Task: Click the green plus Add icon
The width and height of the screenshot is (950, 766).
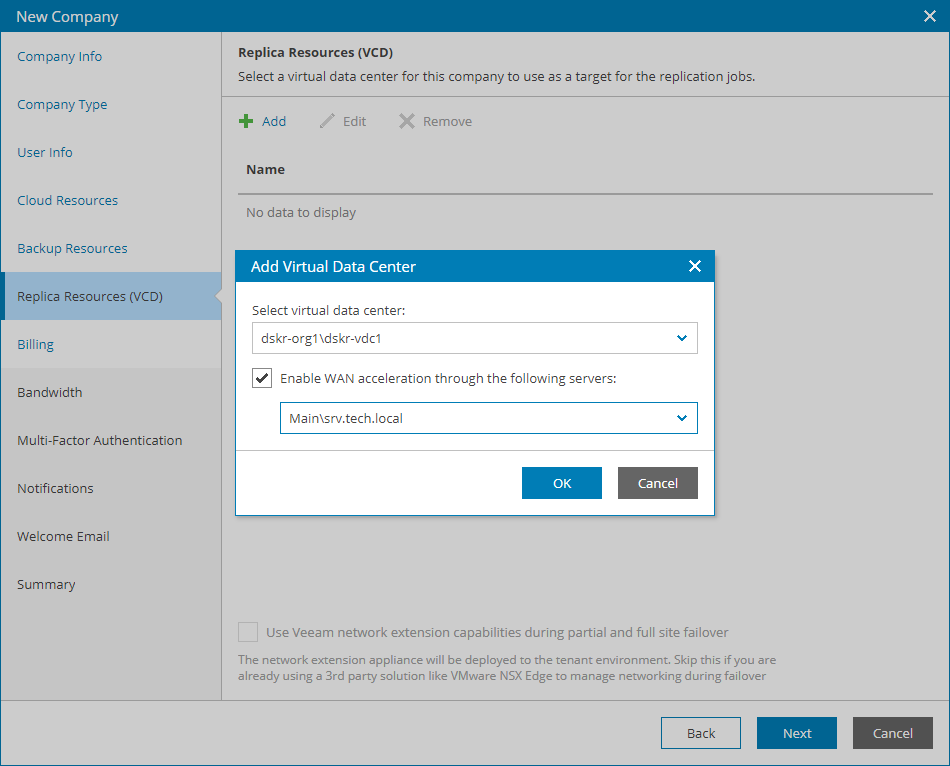Action: click(x=246, y=121)
